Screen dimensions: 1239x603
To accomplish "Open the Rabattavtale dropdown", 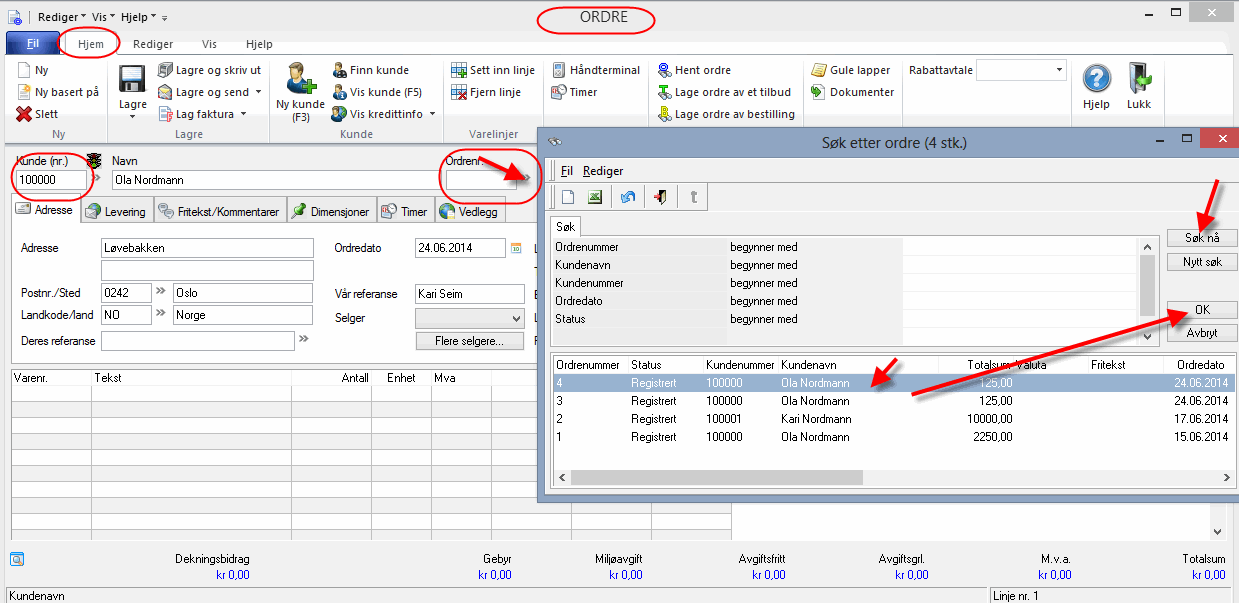I will (x=1059, y=70).
